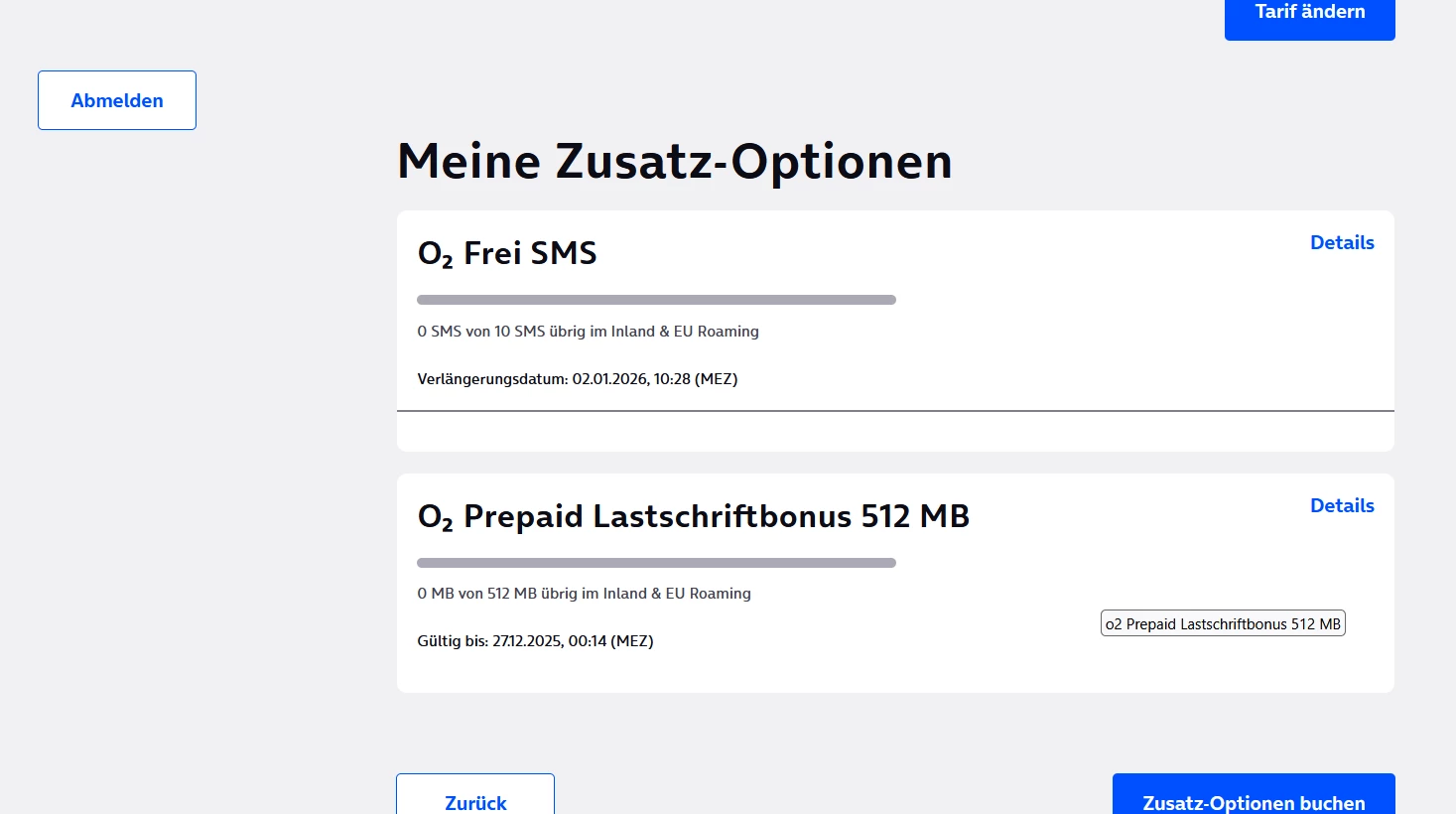The width and height of the screenshot is (1456, 814).
Task: Open Details for O2 Frei SMS
Action: click(1342, 242)
